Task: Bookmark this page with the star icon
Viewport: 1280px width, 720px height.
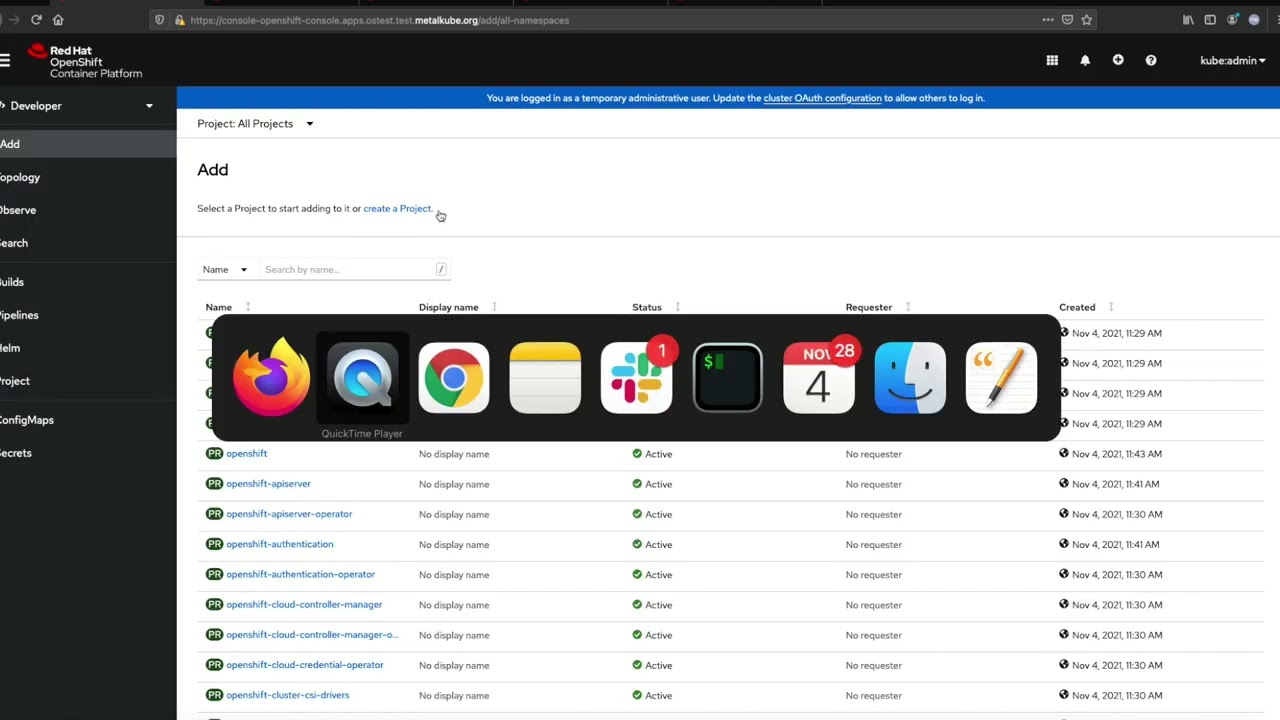Action: click(x=1086, y=19)
